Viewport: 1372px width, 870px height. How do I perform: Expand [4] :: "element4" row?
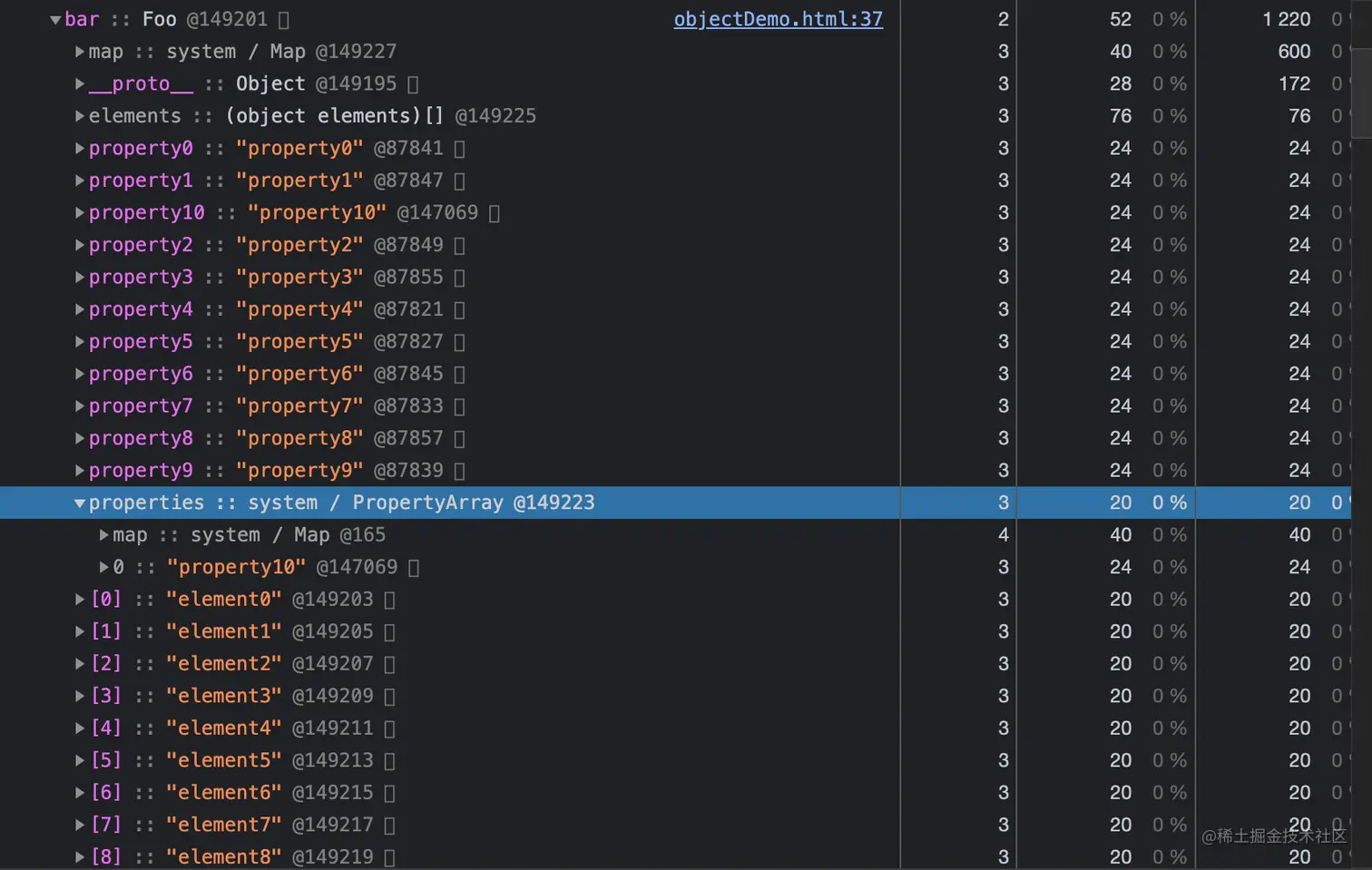point(80,728)
